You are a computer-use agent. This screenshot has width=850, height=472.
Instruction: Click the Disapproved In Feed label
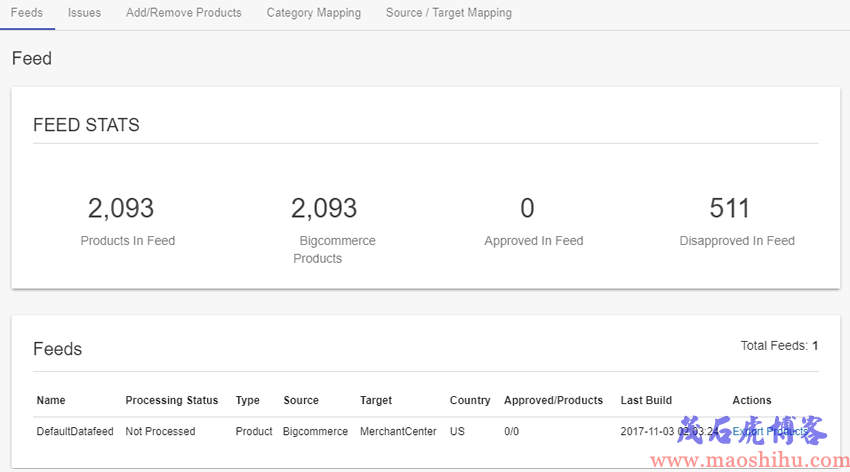[737, 241]
